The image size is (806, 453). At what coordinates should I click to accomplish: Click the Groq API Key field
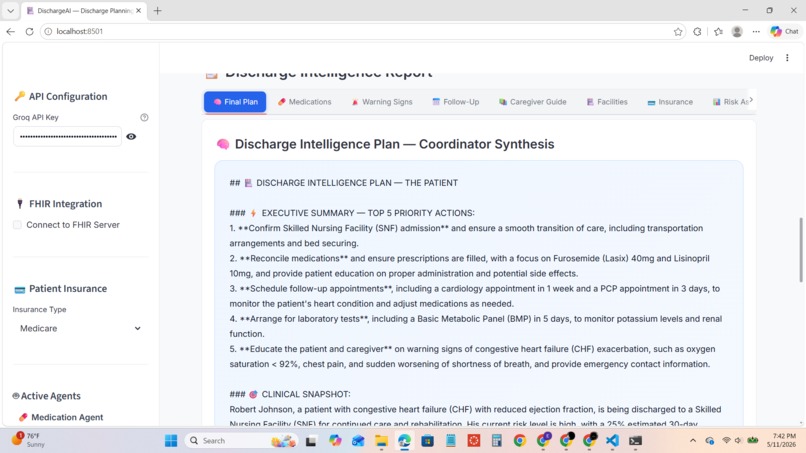tap(67, 136)
